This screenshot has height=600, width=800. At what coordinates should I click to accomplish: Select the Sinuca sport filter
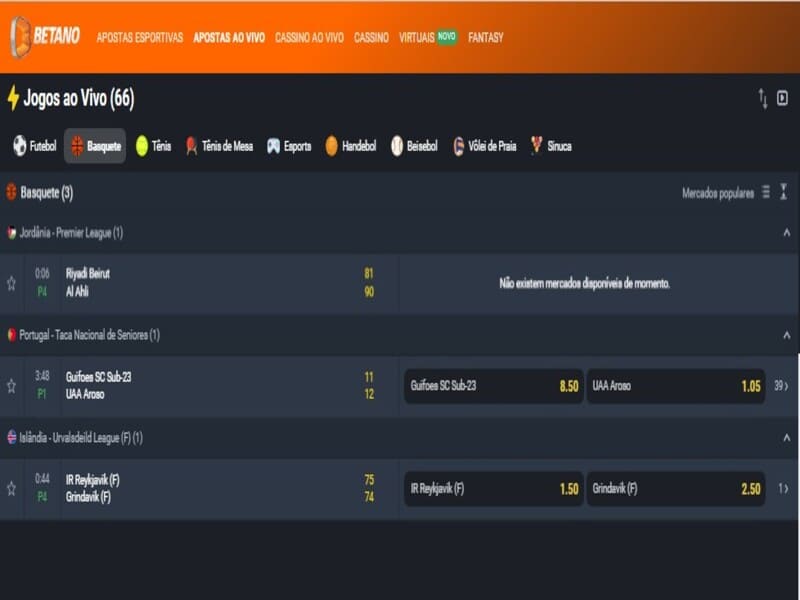551,146
